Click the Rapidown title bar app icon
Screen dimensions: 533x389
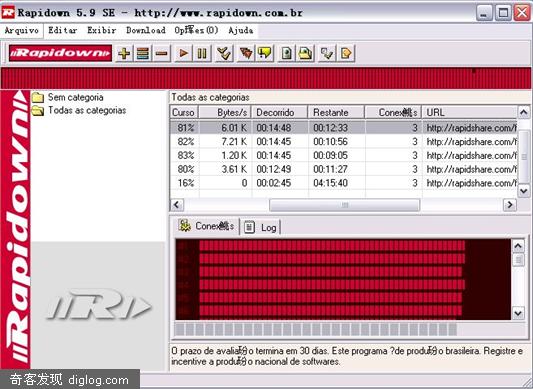(x=8, y=13)
